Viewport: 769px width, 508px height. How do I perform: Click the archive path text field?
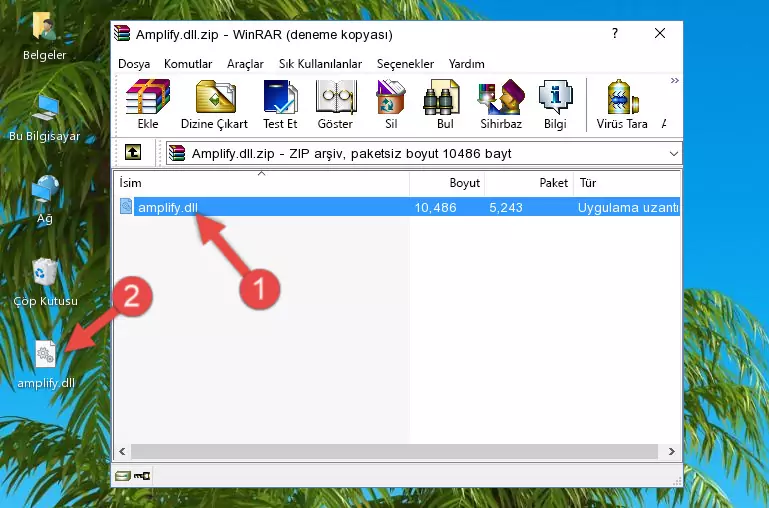(x=424, y=153)
